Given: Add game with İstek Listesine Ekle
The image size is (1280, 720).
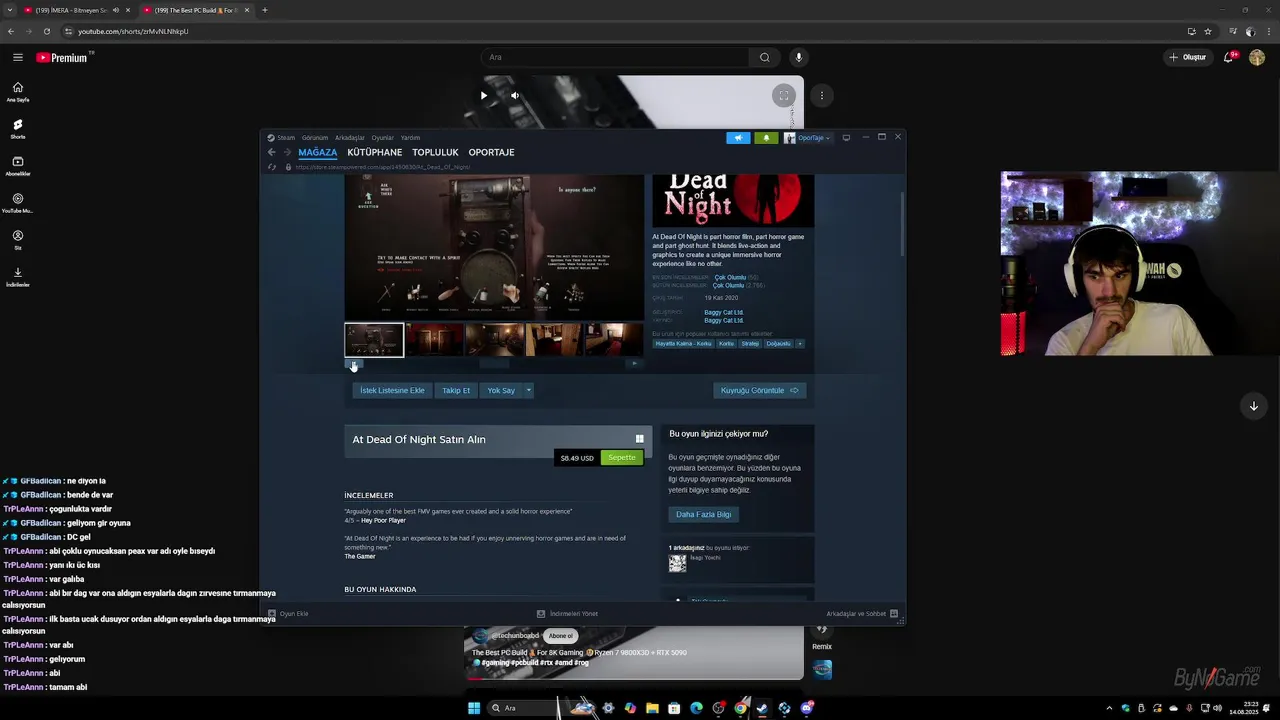Looking at the screenshot, I should click(x=392, y=390).
